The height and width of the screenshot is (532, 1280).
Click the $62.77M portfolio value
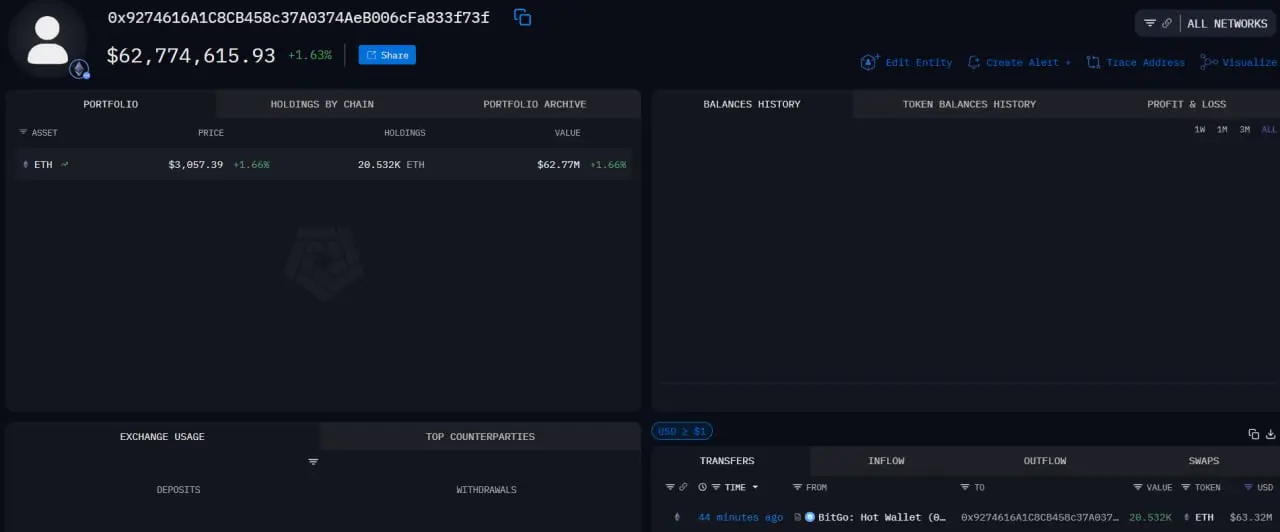click(x=558, y=164)
